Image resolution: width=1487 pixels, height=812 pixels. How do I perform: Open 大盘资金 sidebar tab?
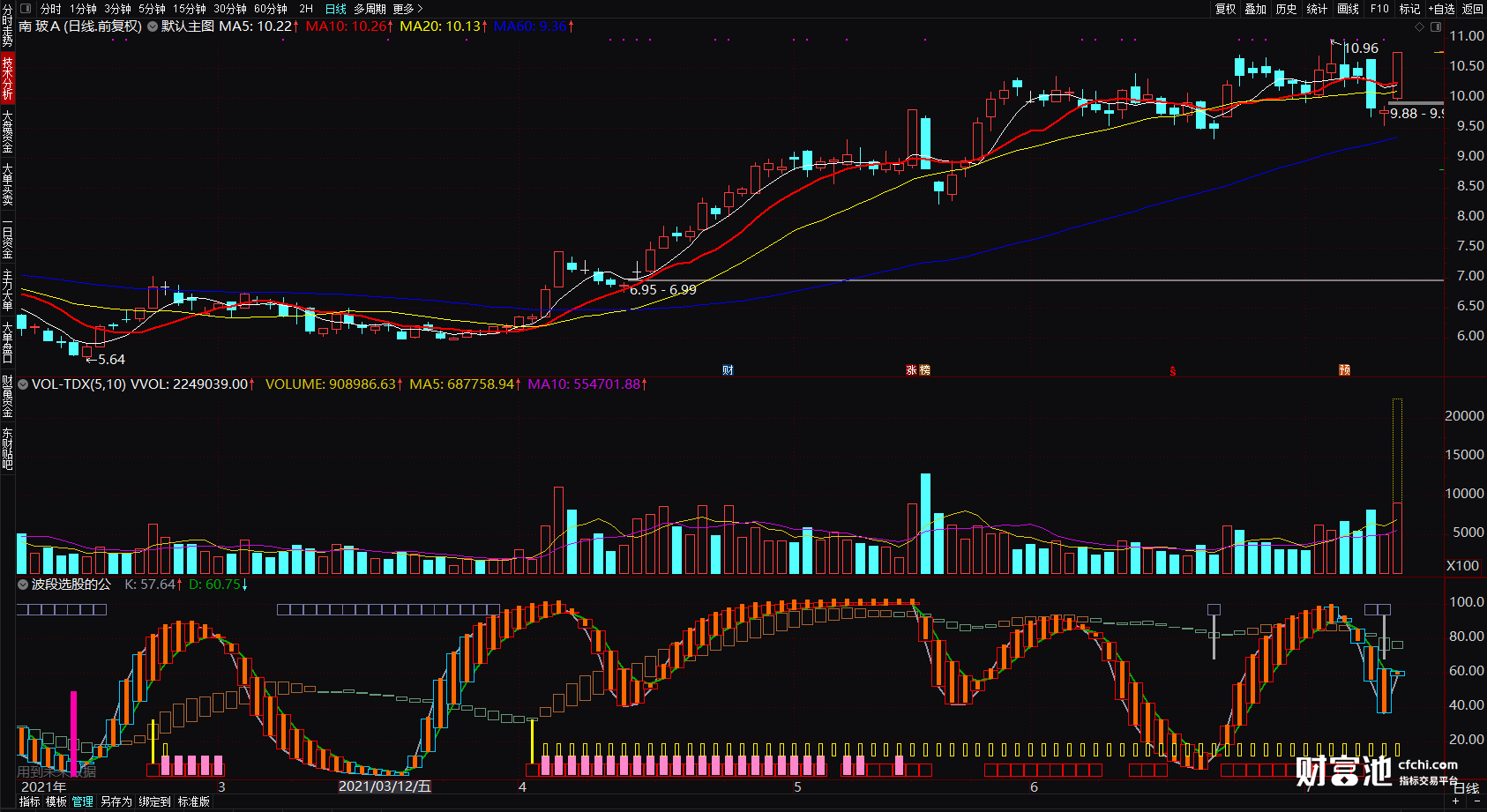(7, 130)
